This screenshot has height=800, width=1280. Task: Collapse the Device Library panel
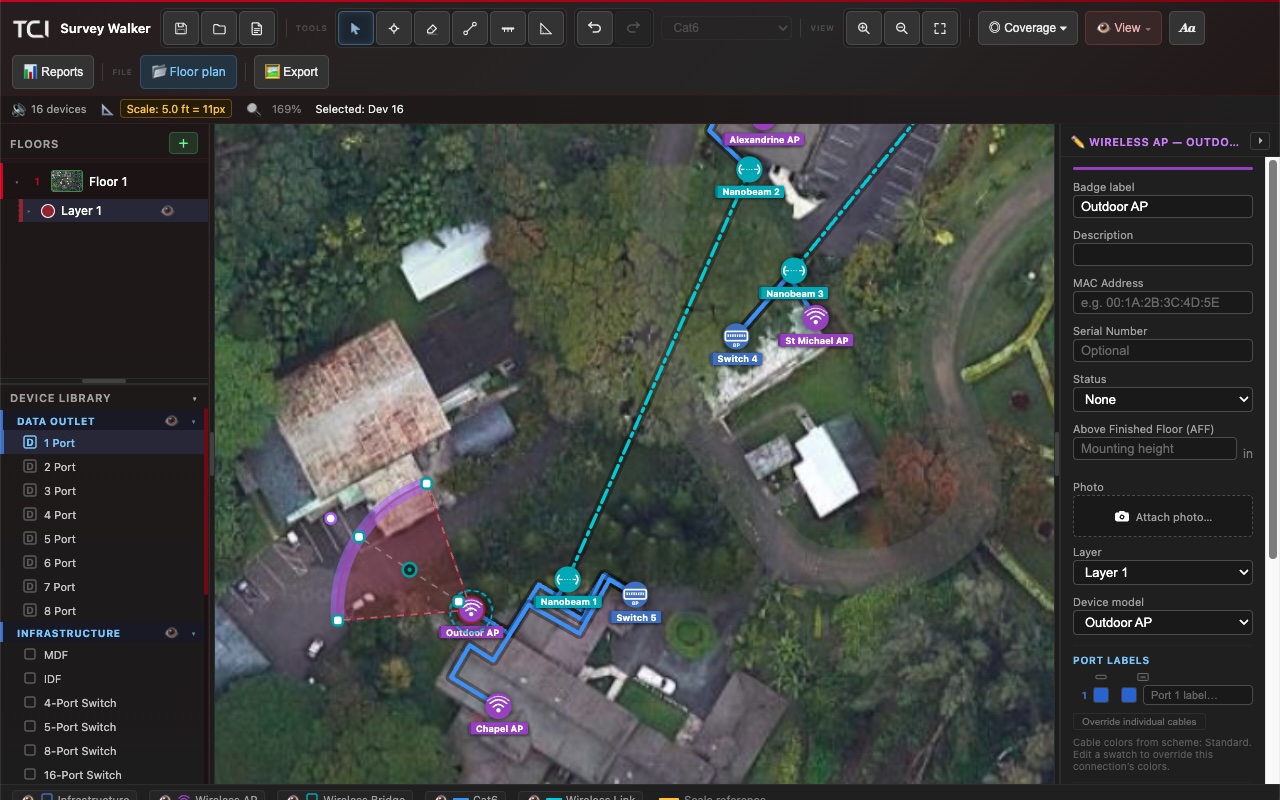pos(195,399)
